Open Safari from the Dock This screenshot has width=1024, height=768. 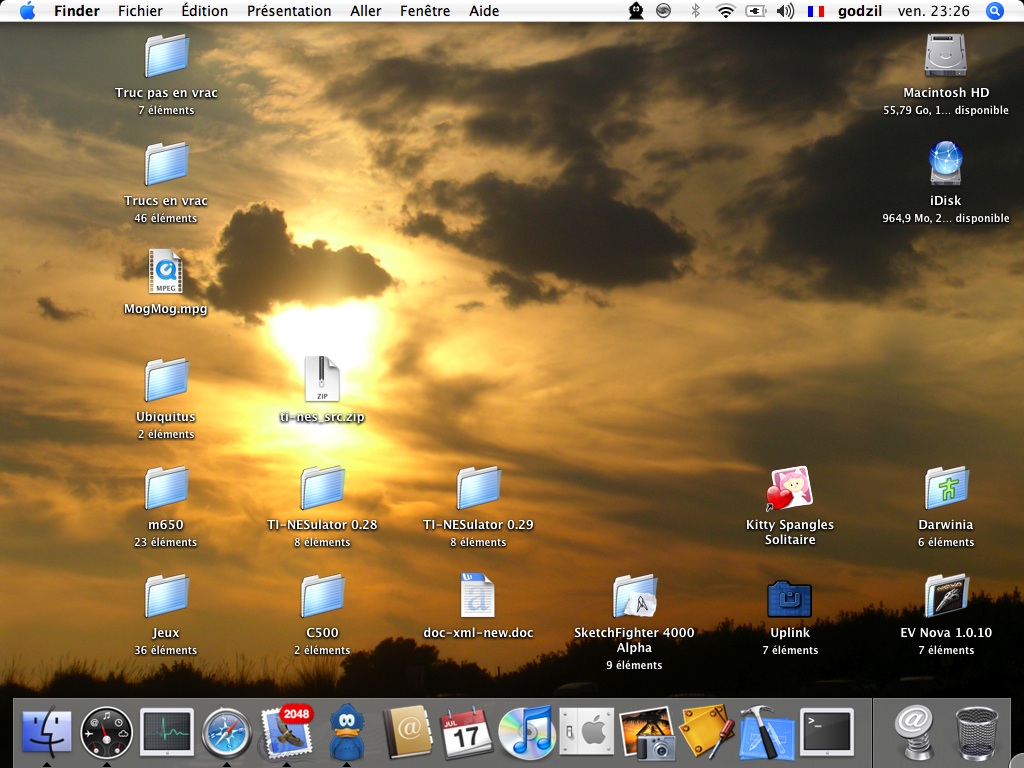point(226,733)
